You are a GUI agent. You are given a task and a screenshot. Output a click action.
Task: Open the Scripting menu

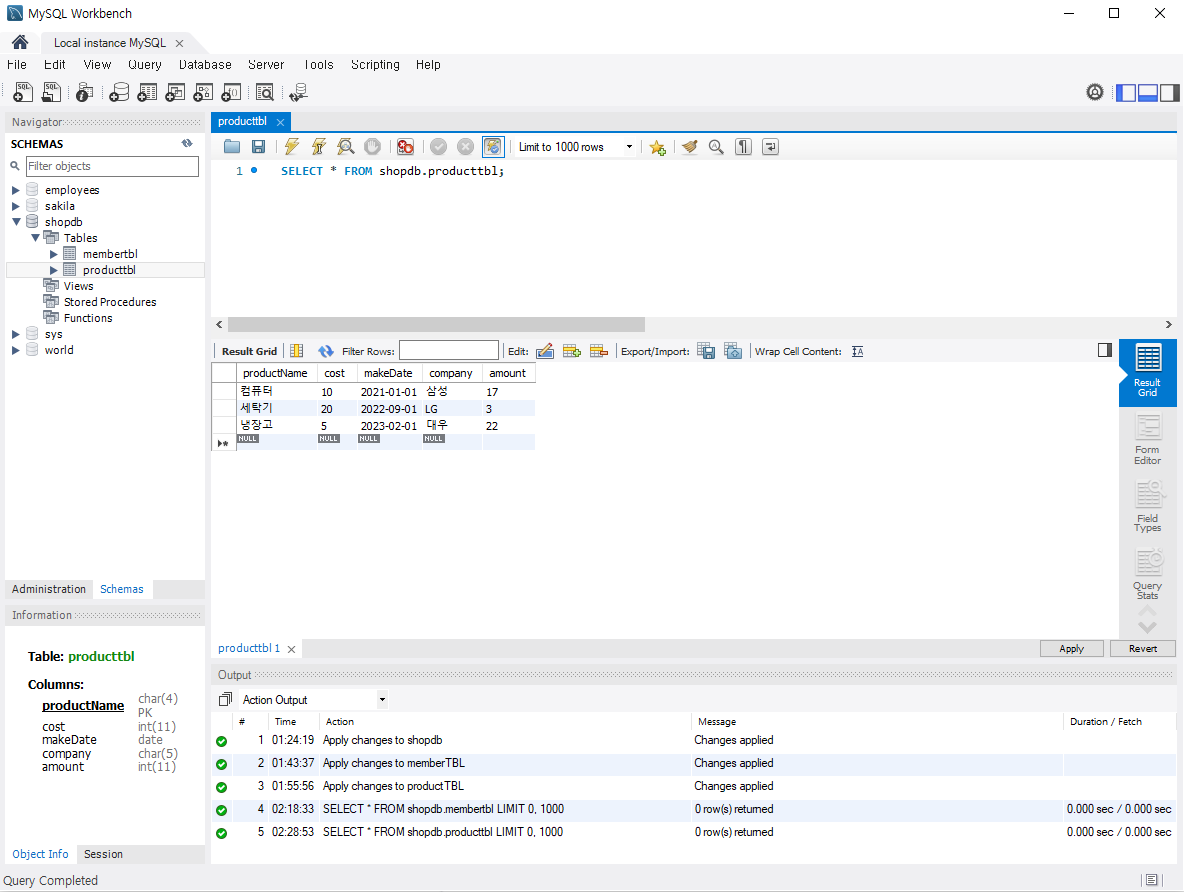pyautogui.click(x=375, y=65)
